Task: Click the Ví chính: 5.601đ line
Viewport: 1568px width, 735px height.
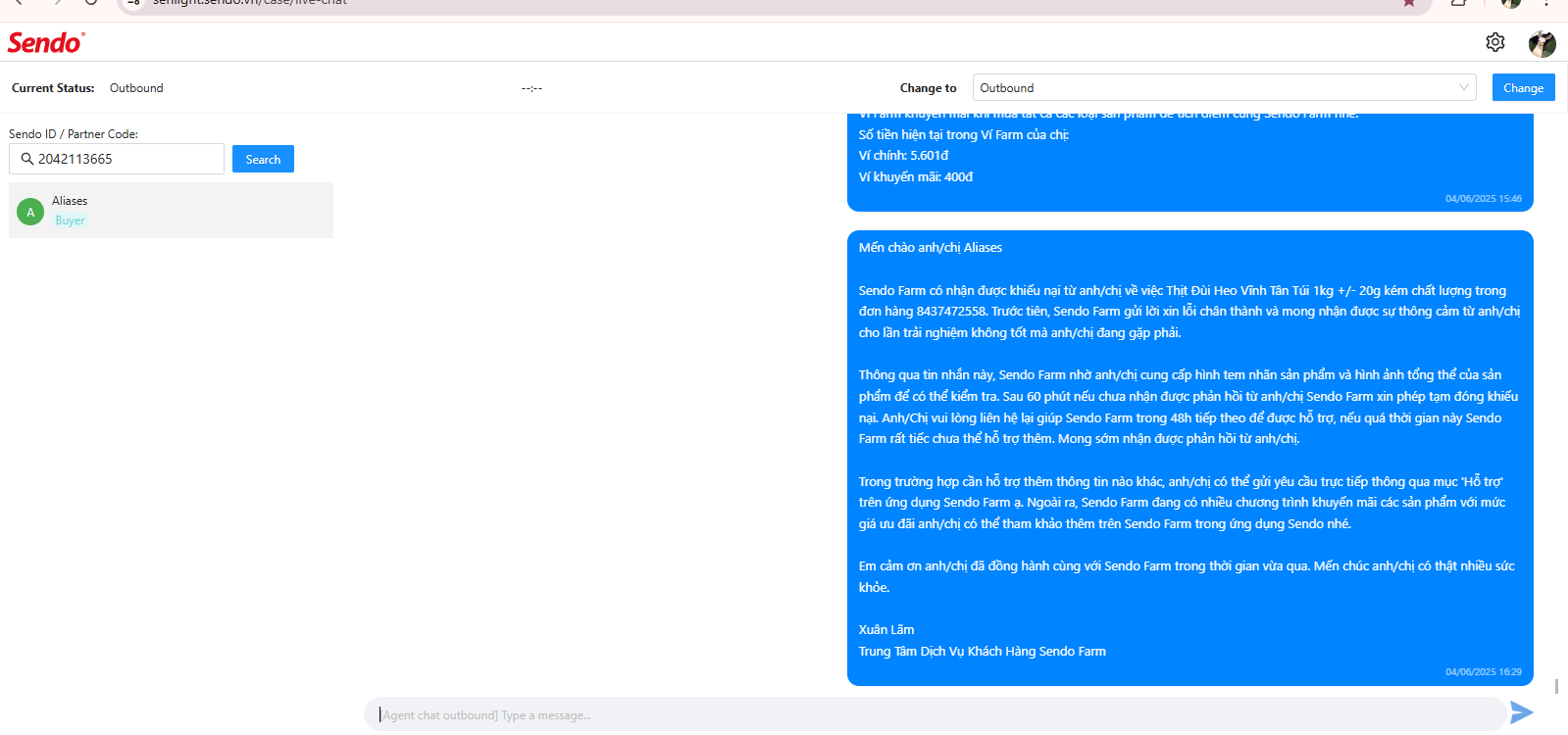Action: click(x=903, y=156)
